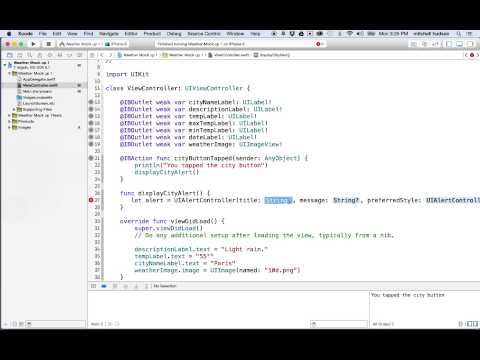This screenshot has width=480, height=360.
Task: Select ViewController.swift in the navigator
Action: click(37, 85)
